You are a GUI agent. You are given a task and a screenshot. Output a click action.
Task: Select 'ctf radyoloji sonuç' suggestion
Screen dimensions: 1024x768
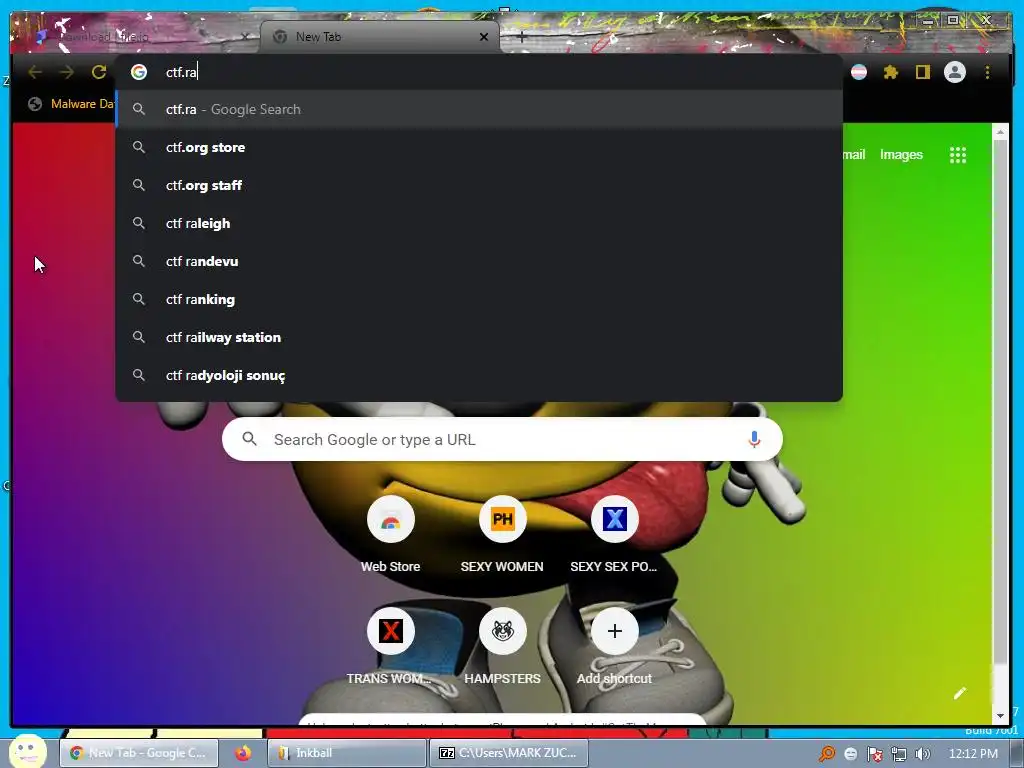tap(479, 375)
